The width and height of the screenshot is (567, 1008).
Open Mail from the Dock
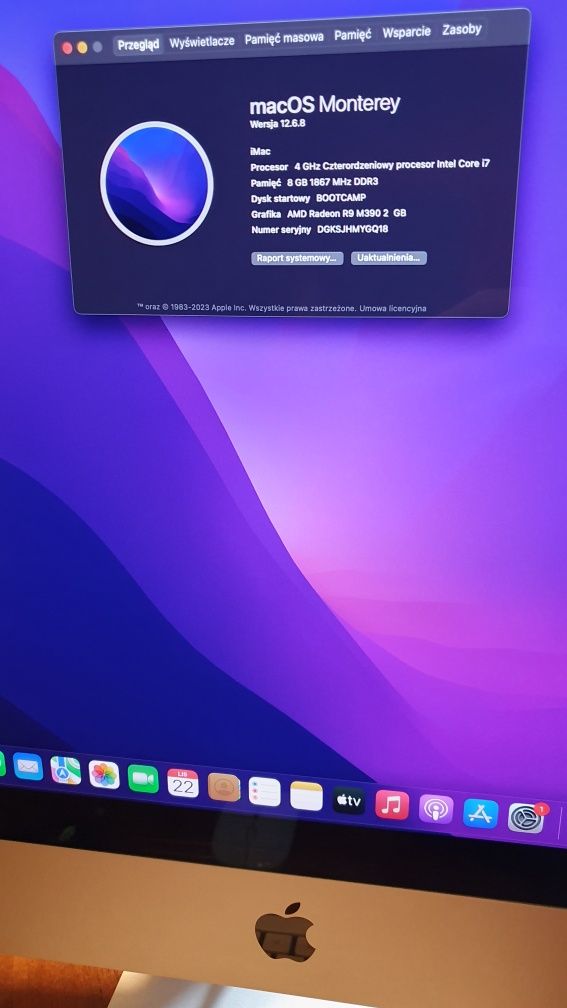click(x=28, y=766)
